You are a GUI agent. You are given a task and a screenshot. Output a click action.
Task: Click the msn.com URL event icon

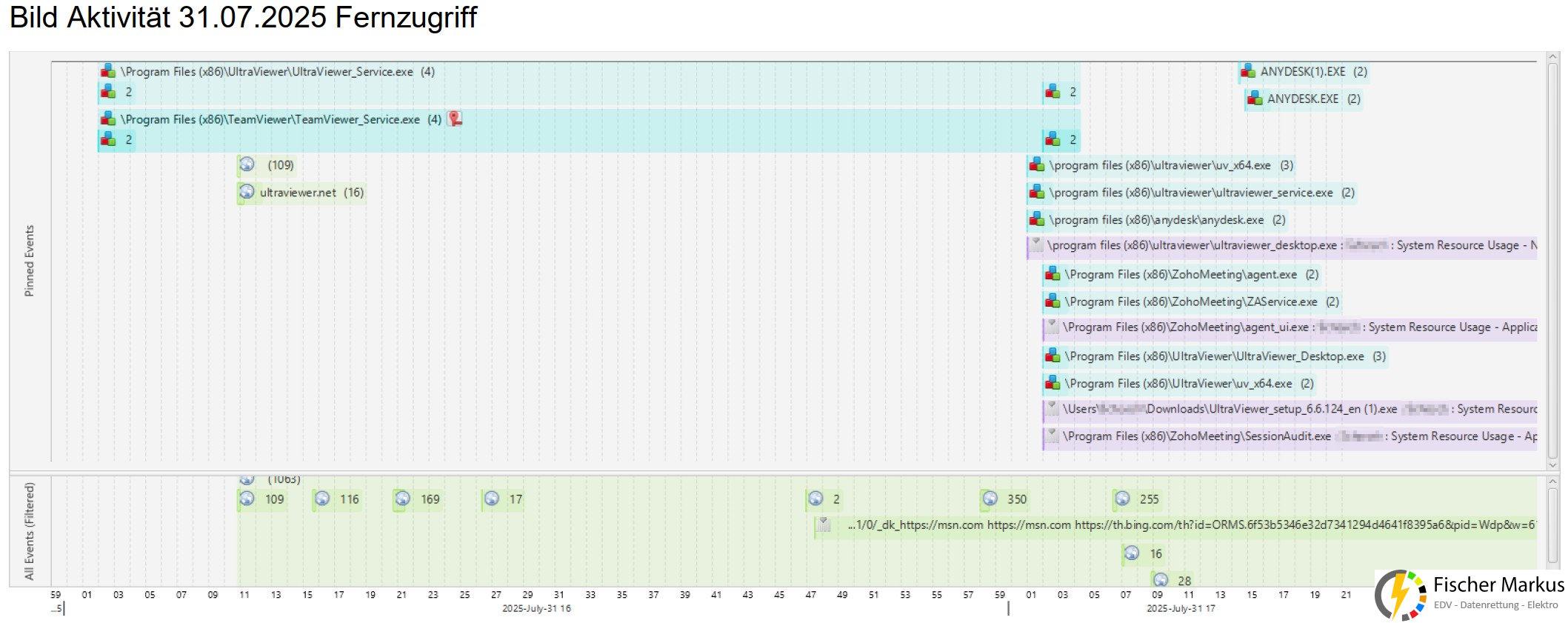tap(824, 524)
